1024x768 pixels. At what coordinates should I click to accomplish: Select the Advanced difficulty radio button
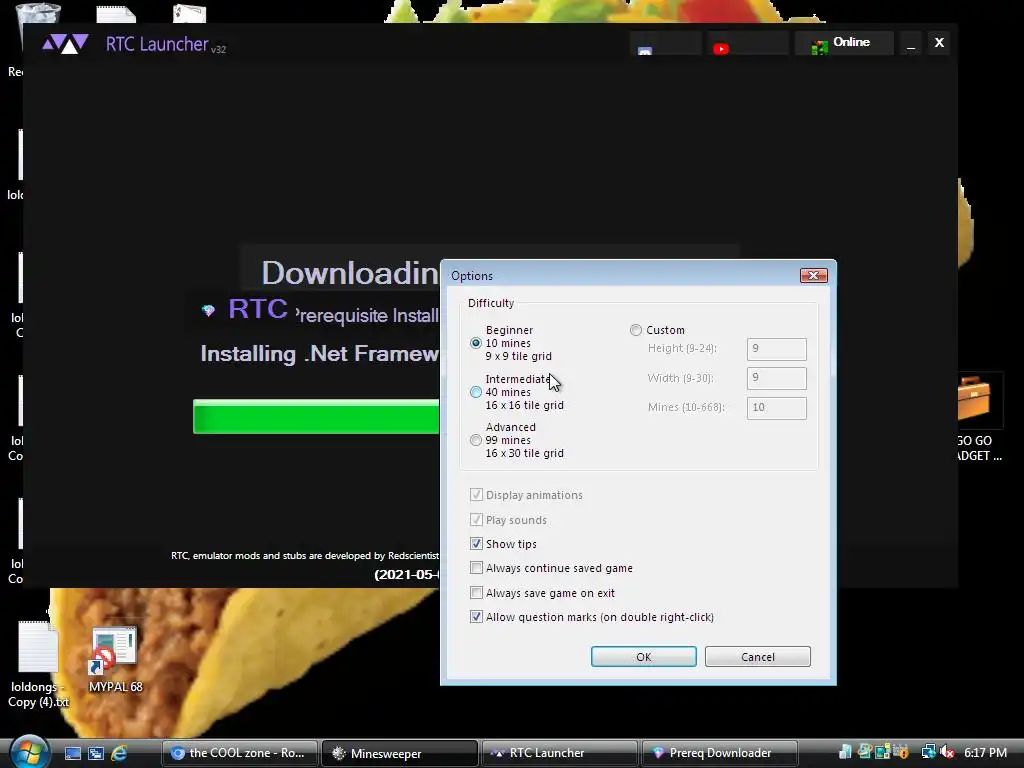click(475, 440)
